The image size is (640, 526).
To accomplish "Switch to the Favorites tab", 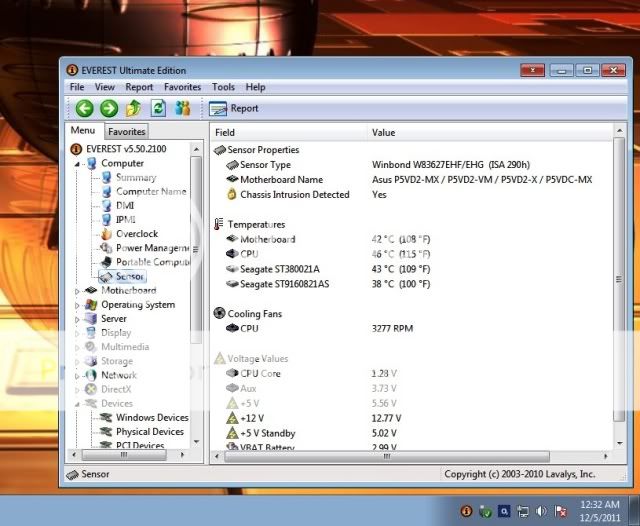I will click(x=127, y=131).
